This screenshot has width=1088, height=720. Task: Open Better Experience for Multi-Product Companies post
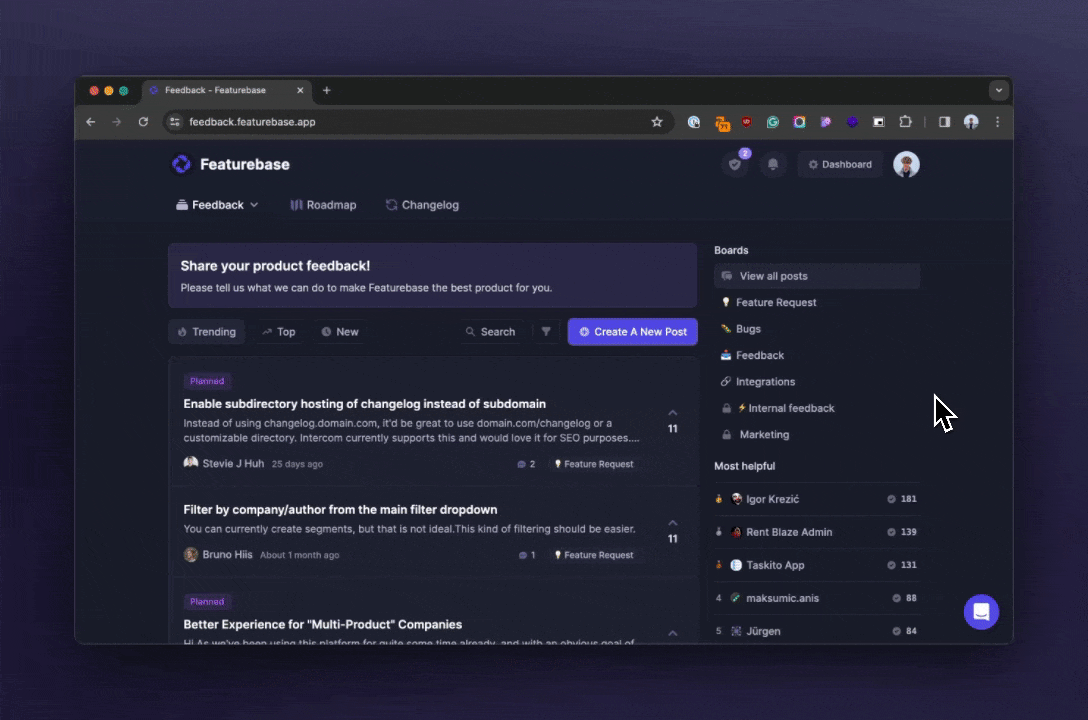[323, 624]
